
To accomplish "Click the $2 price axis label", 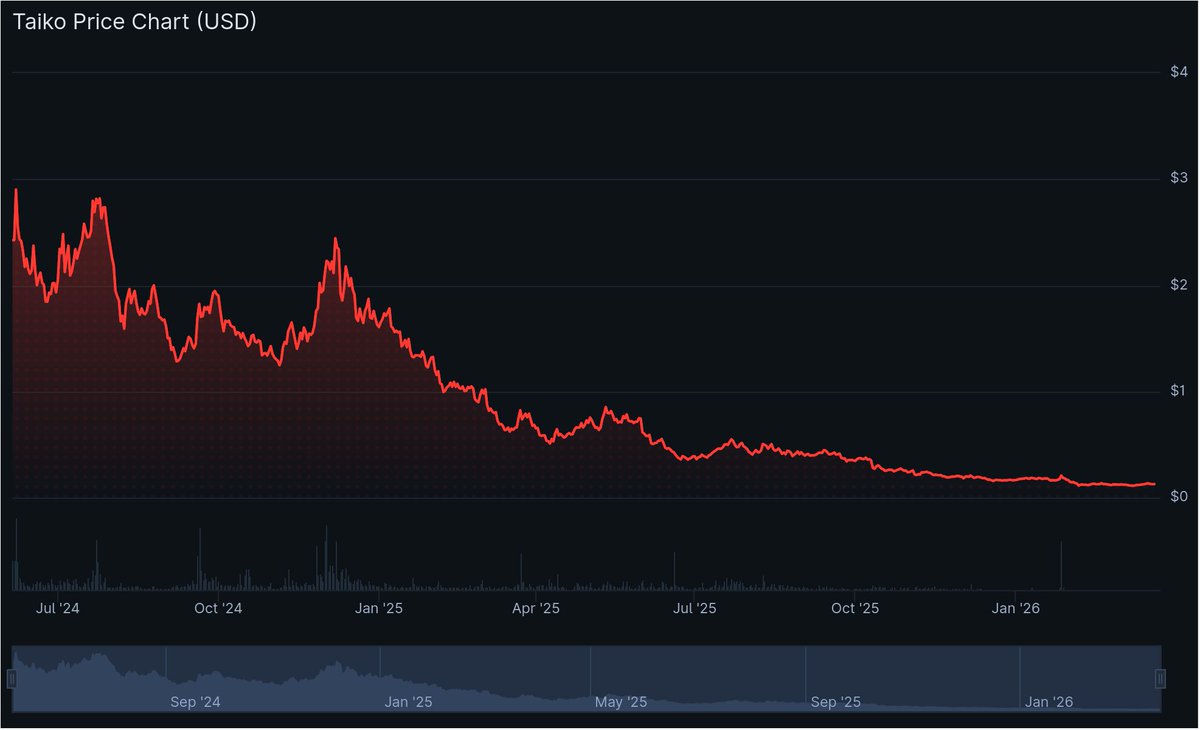I will coord(1178,285).
